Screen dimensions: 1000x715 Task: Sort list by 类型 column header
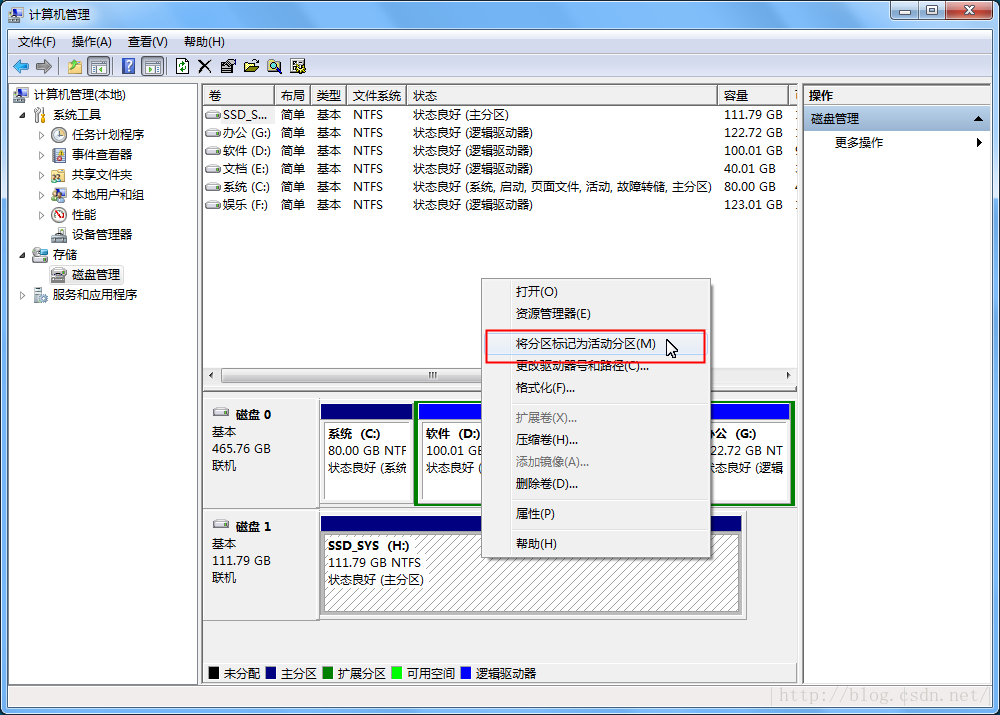click(328, 96)
